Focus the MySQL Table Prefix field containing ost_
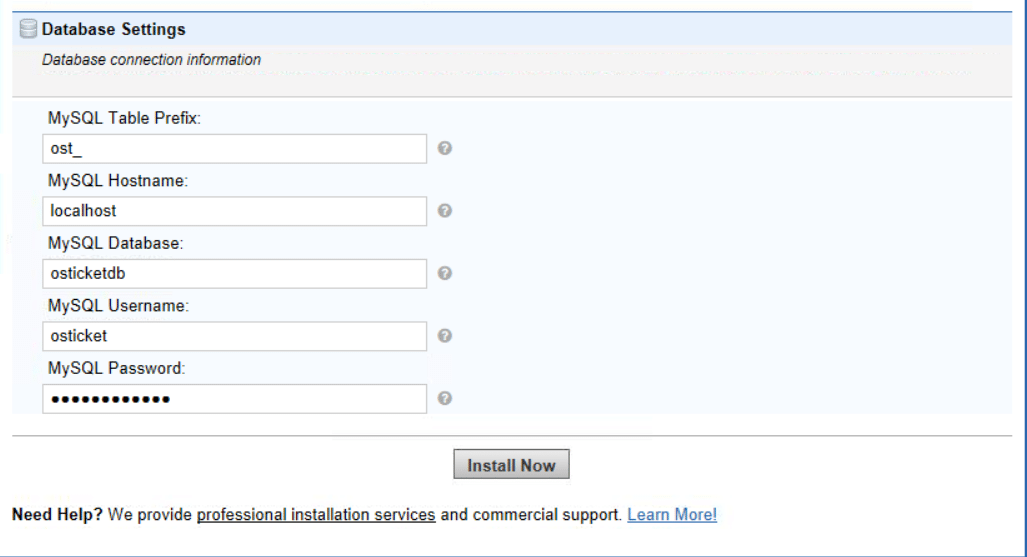The width and height of the screenshot is (1027, 557). click(234, 149)
